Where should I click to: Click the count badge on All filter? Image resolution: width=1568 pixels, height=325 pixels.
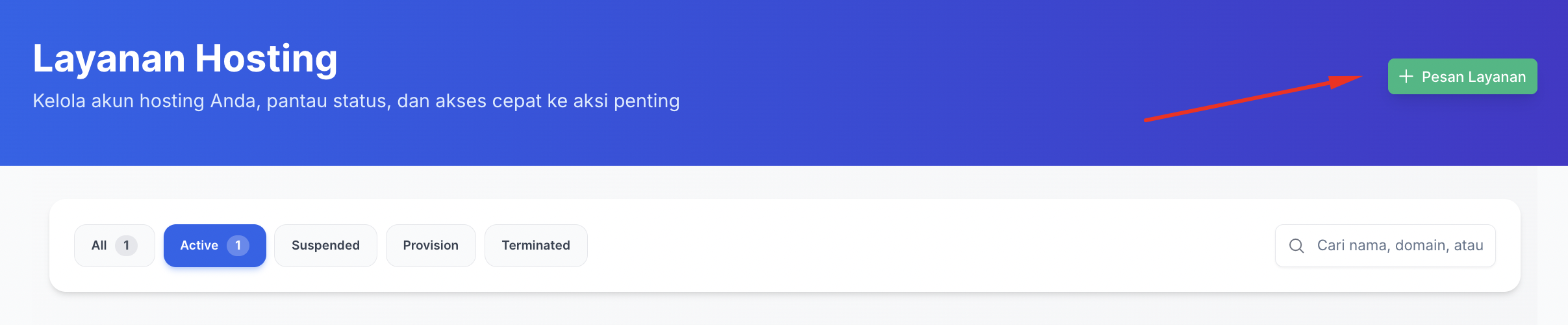coord(126,246)
